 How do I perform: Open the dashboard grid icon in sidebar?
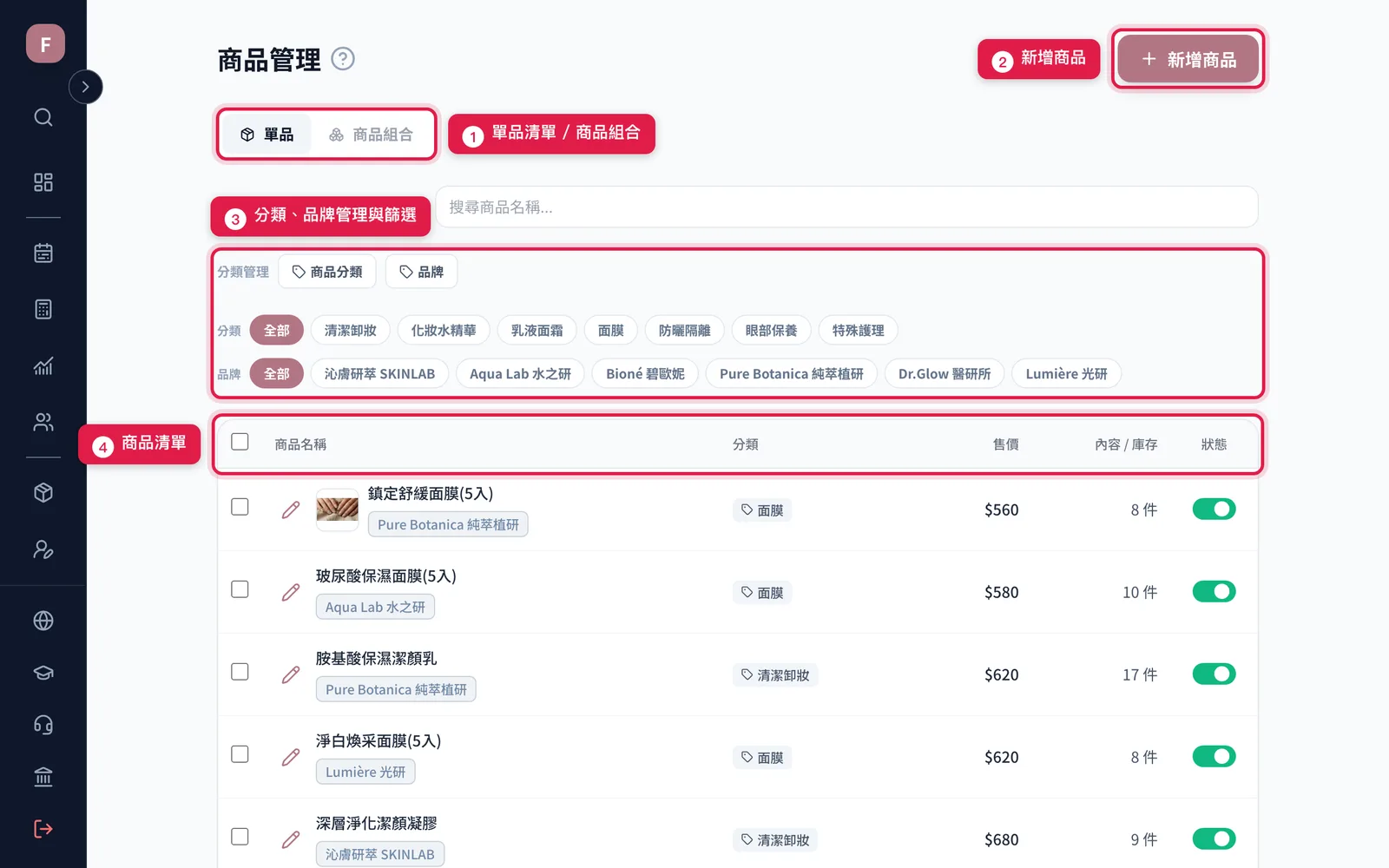[x=43, y=182]
